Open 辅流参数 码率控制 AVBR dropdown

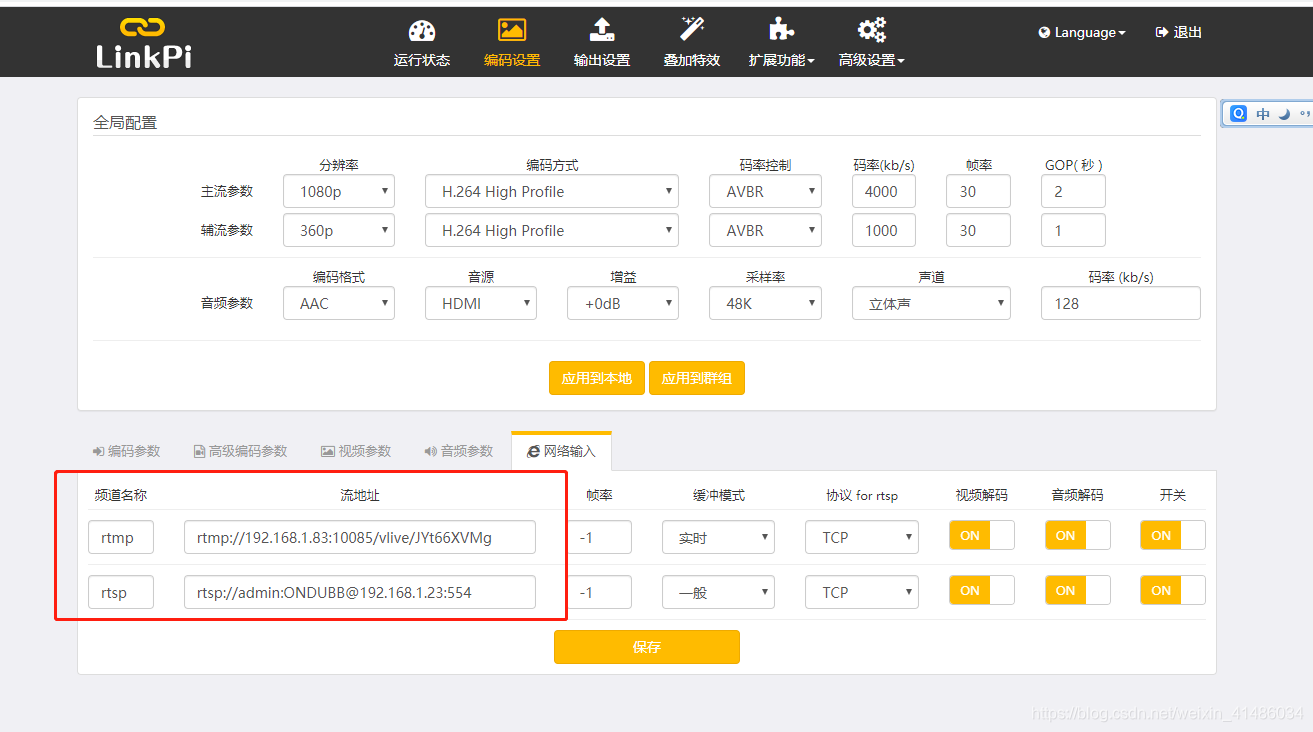[x=766, y=230]
